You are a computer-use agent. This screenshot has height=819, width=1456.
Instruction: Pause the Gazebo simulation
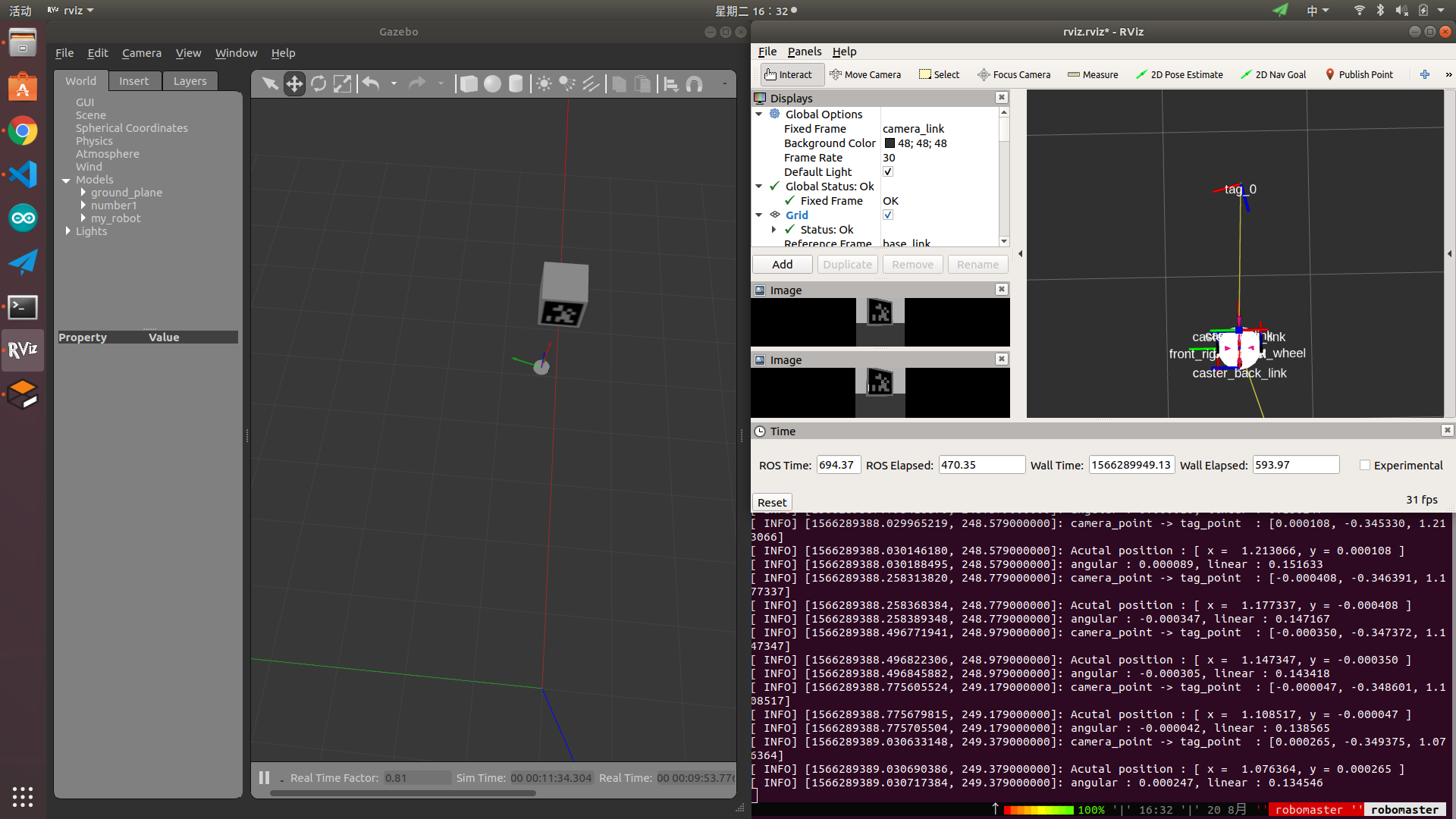[x=264, y=777]
